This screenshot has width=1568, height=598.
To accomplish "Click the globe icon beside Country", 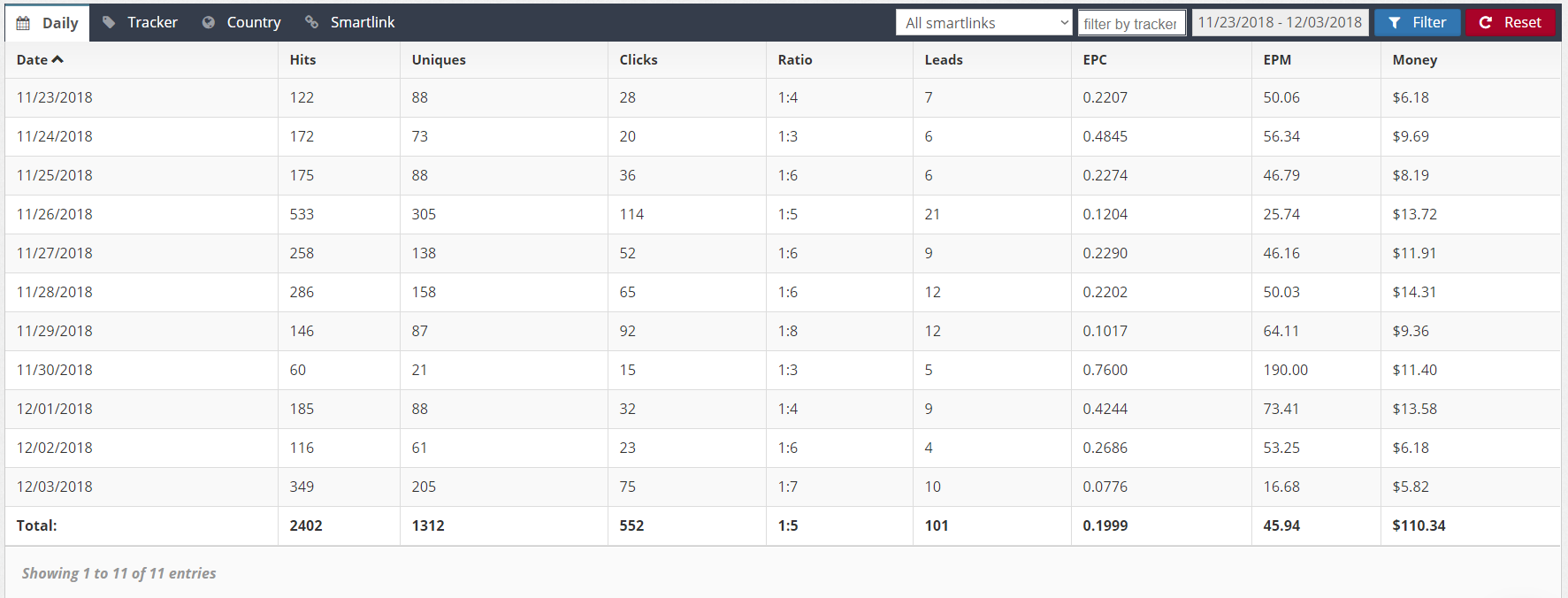I will (209, 22).
